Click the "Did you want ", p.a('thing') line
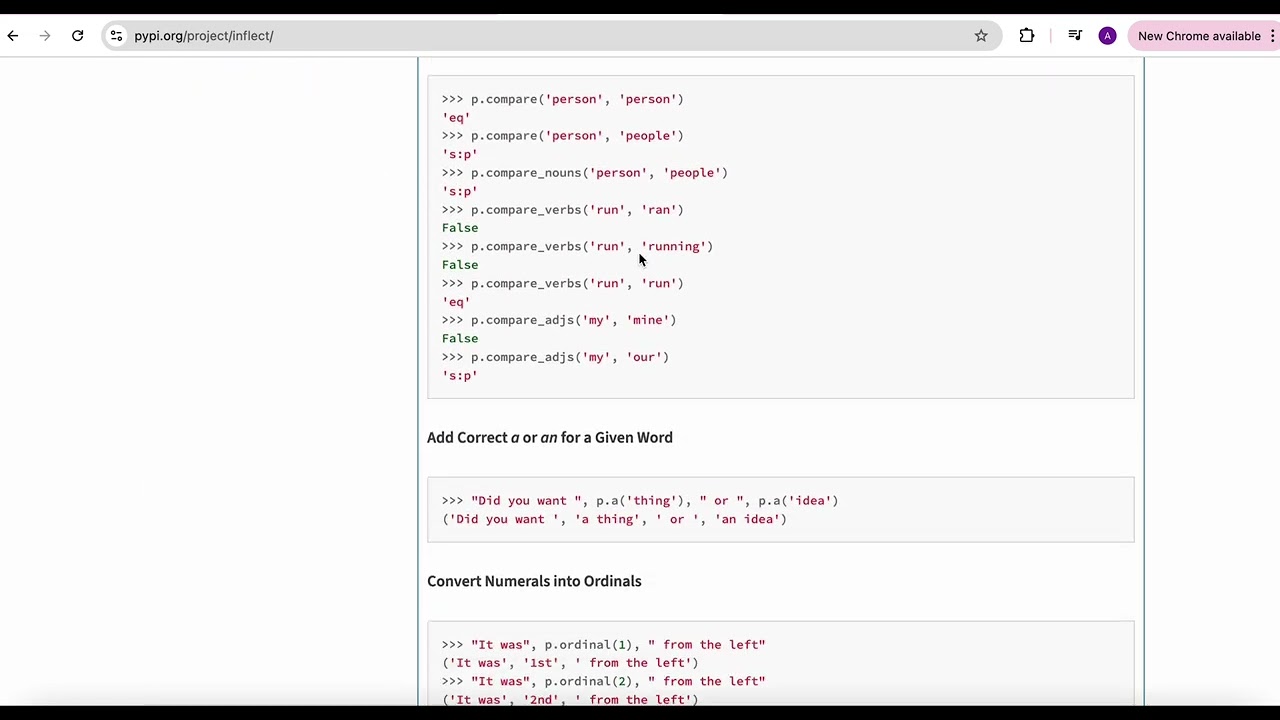The height and width of the screenshot is (720, 1280). tap(640, 501)
